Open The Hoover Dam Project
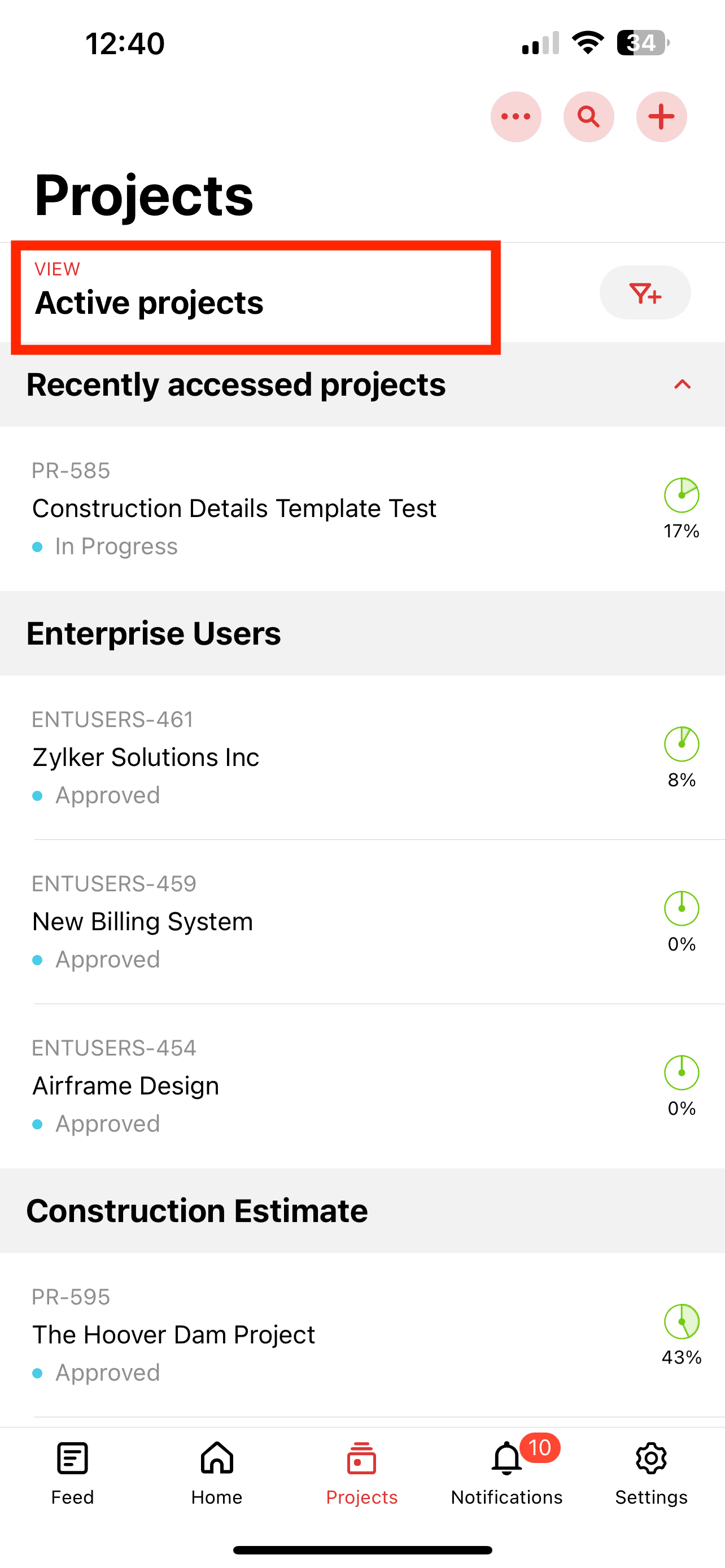The width and height of the screenshot is (725, 1568). pos(173,1334)
